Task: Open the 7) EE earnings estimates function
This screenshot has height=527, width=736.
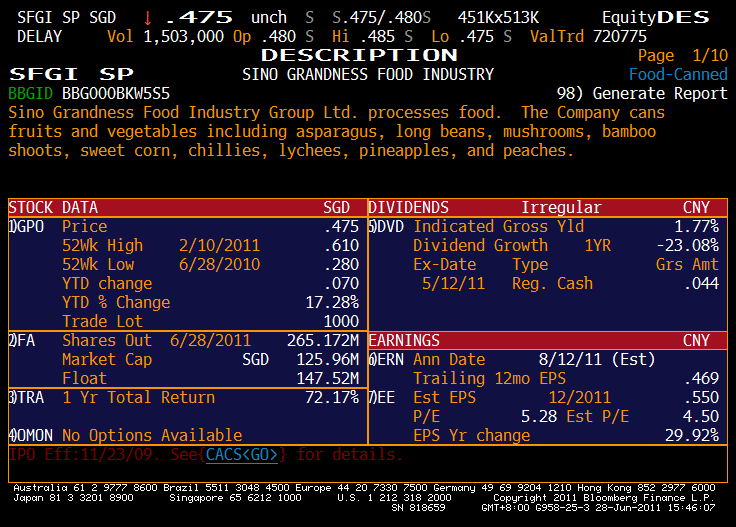Action: coord(382,398)
